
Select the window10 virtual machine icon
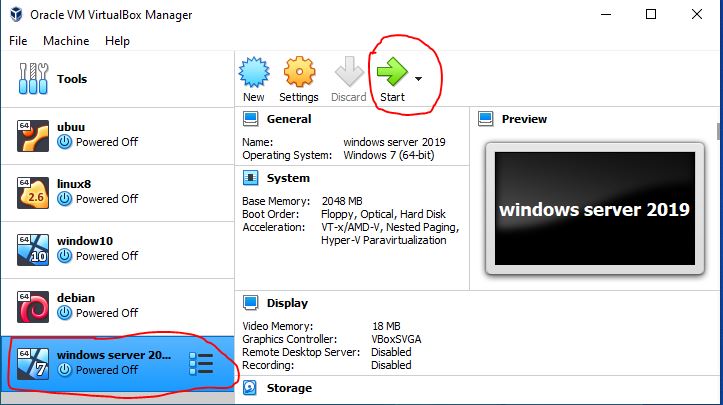[33, 250]
